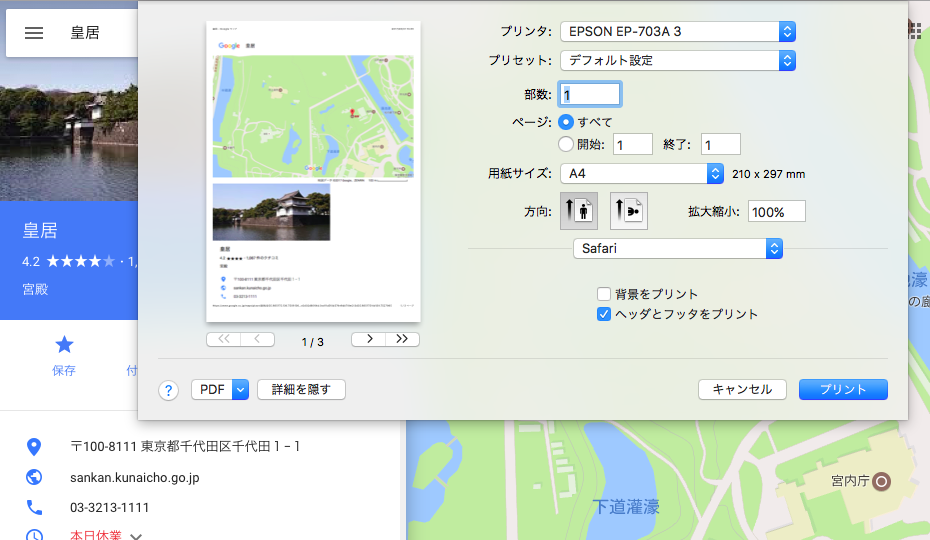The width and height of the screenshot is (930, 540).
Task: Open the PDF dropdown menu
Action: [x=219, y=390]
